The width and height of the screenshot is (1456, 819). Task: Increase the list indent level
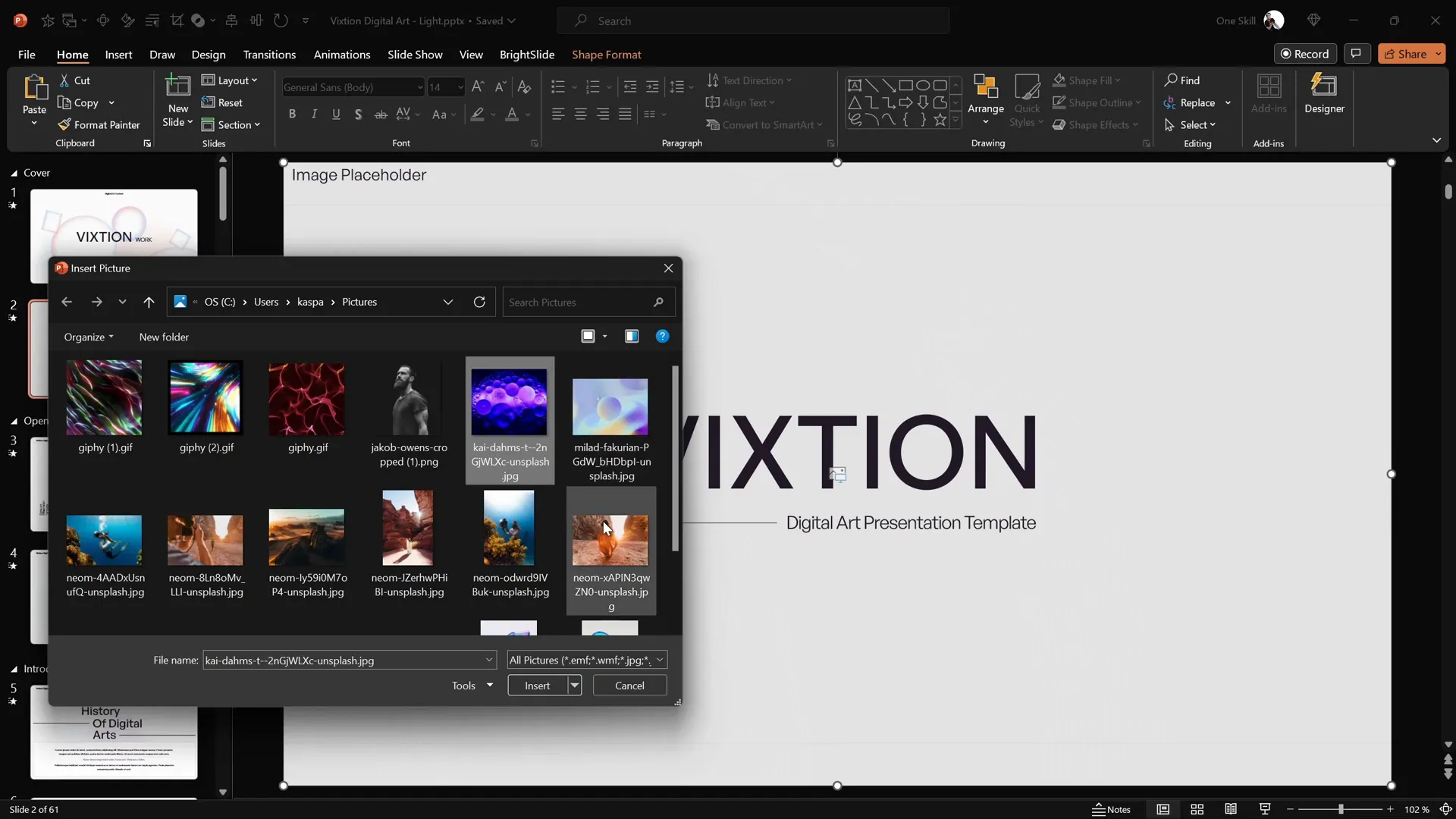(652, 87)
